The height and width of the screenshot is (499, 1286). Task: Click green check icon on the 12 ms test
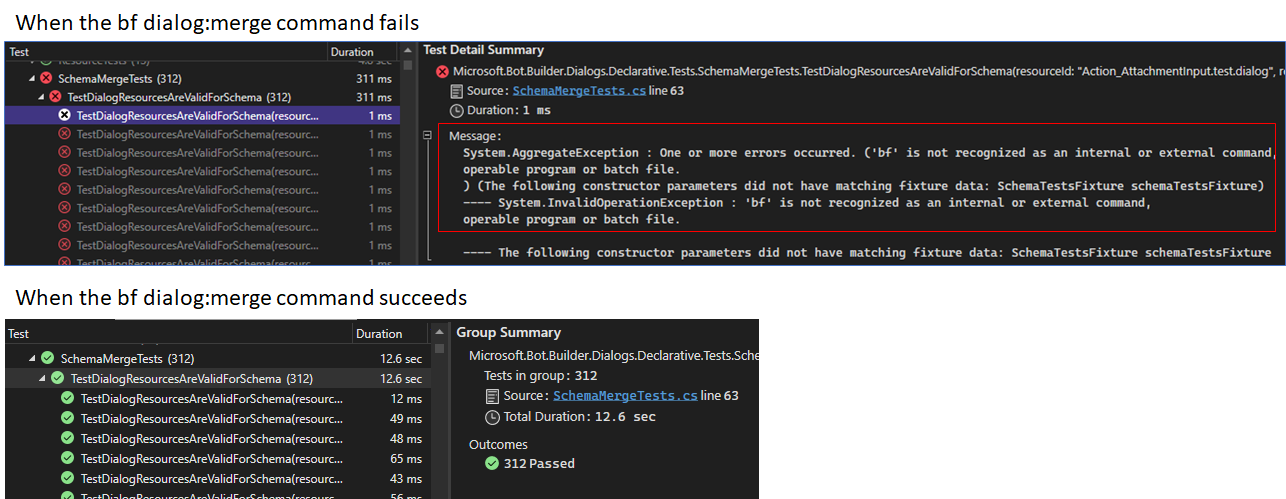pyautogui.click(x=68, y=398)
